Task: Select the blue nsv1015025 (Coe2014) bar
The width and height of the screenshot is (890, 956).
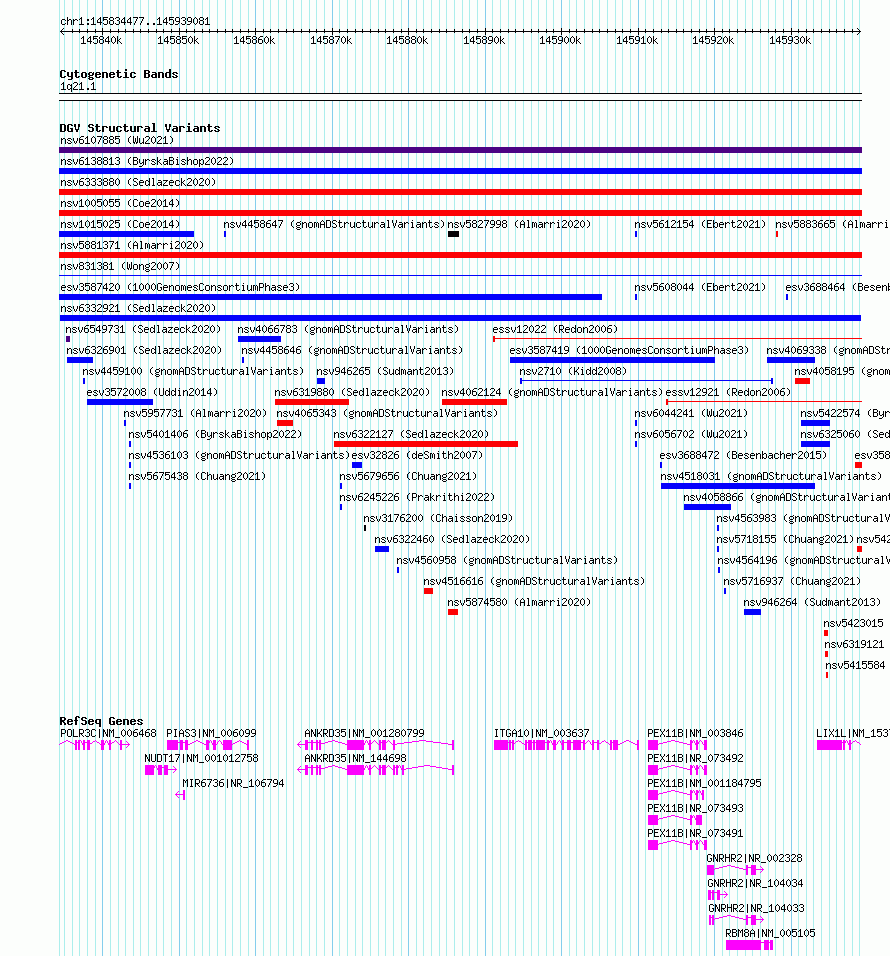Action: click(x=127, y=234)
